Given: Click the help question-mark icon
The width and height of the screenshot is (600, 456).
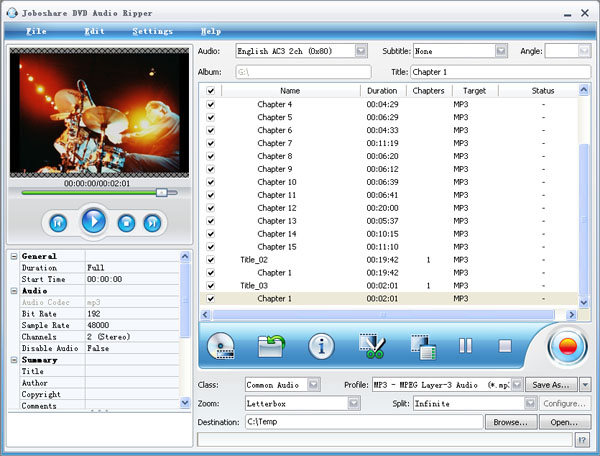Looking at the screenshot, I should tap(582, 440).
